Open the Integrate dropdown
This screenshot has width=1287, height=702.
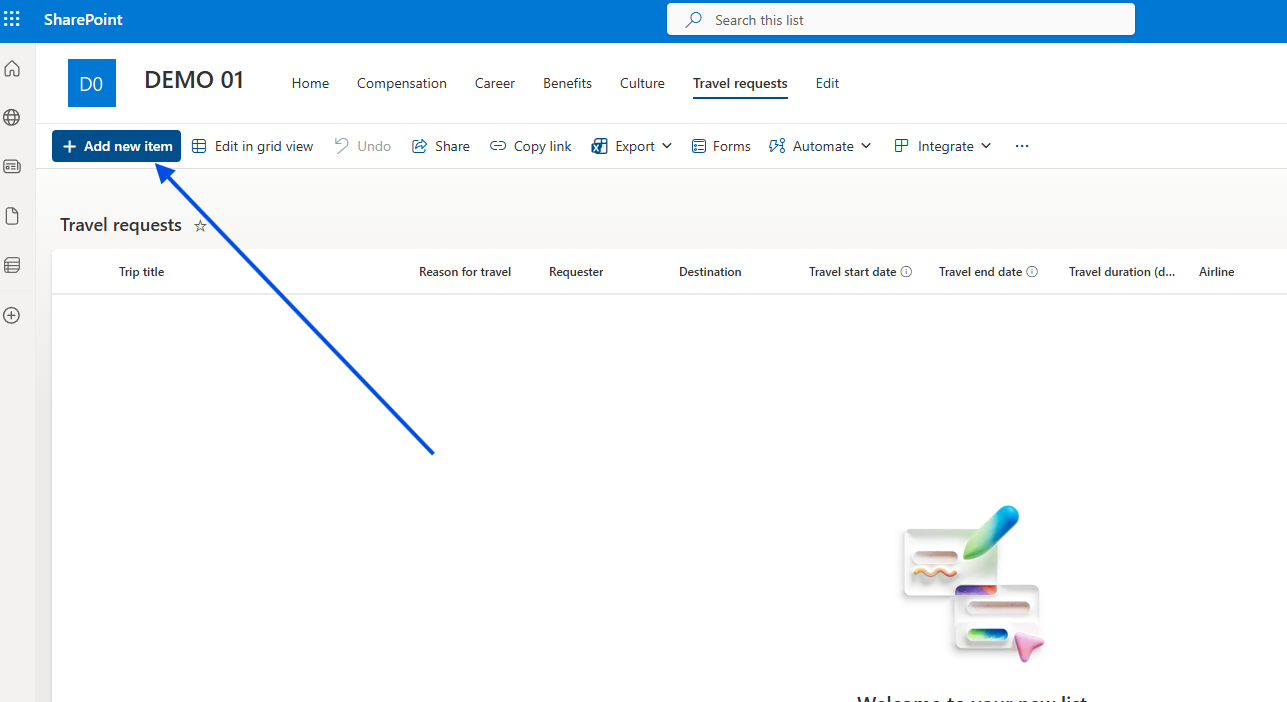click(x=942, y=146)
